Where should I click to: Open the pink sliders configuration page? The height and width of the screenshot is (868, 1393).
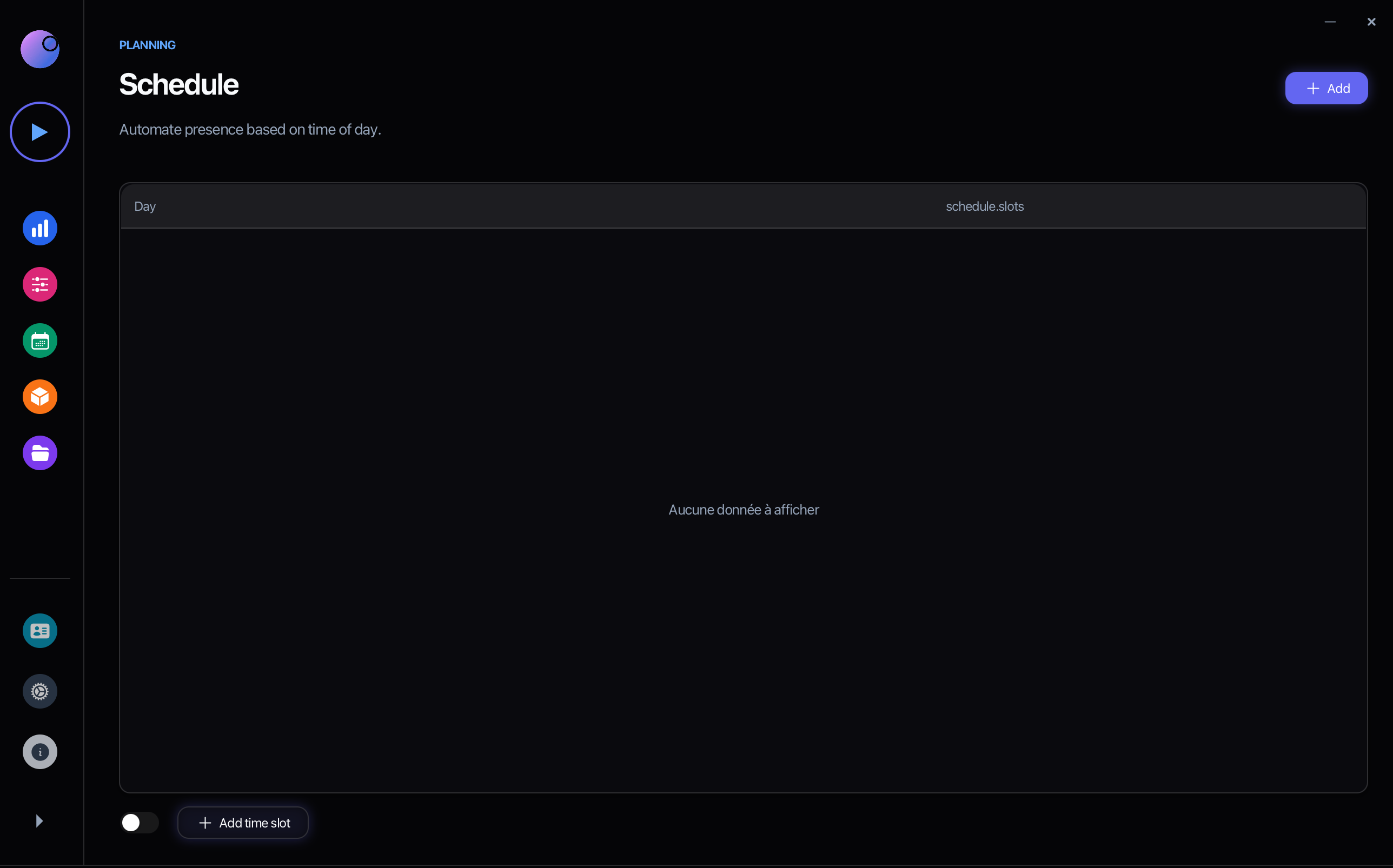[39, 285]
